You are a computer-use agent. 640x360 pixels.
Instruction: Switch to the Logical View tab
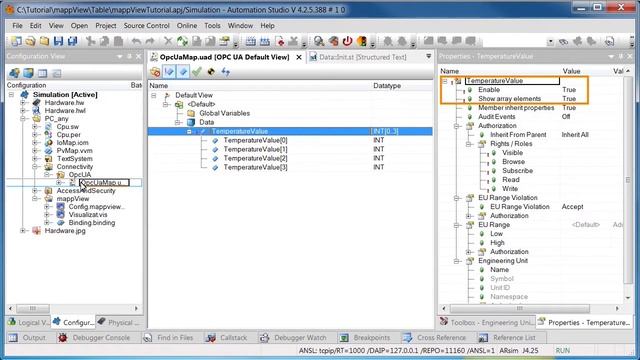(x=28, y=322)
